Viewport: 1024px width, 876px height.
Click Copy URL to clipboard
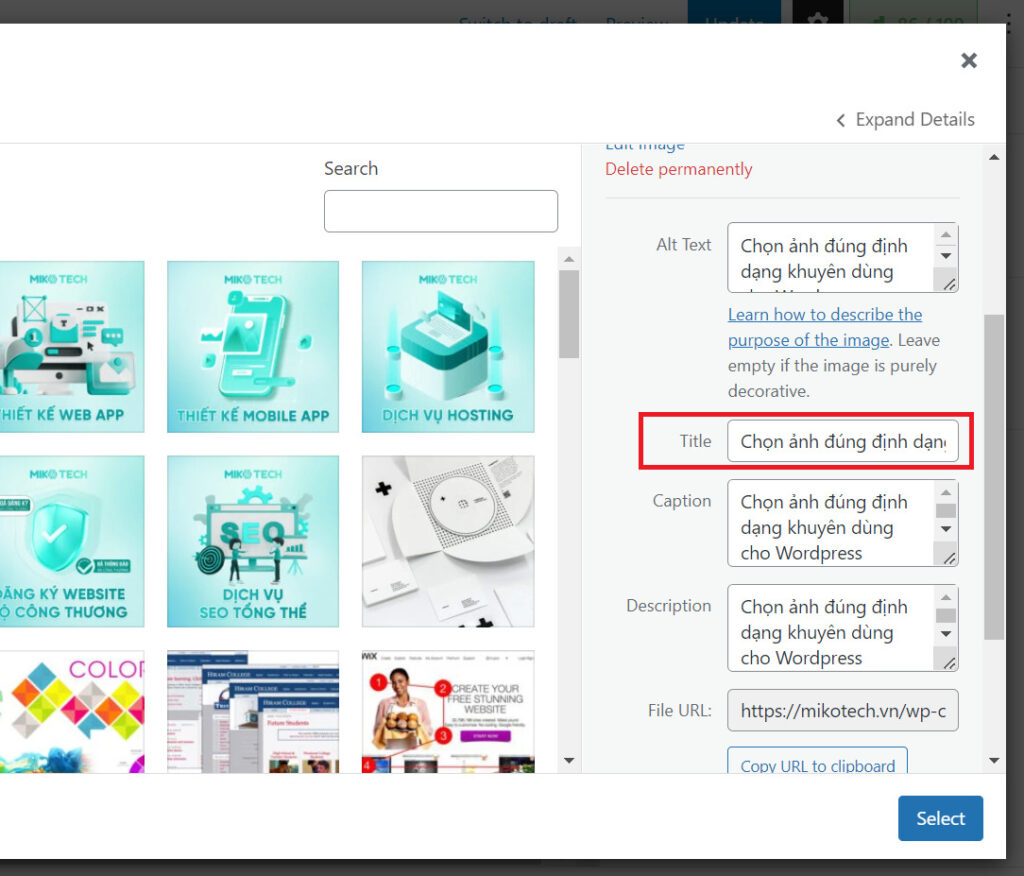(x=817, y=765)
